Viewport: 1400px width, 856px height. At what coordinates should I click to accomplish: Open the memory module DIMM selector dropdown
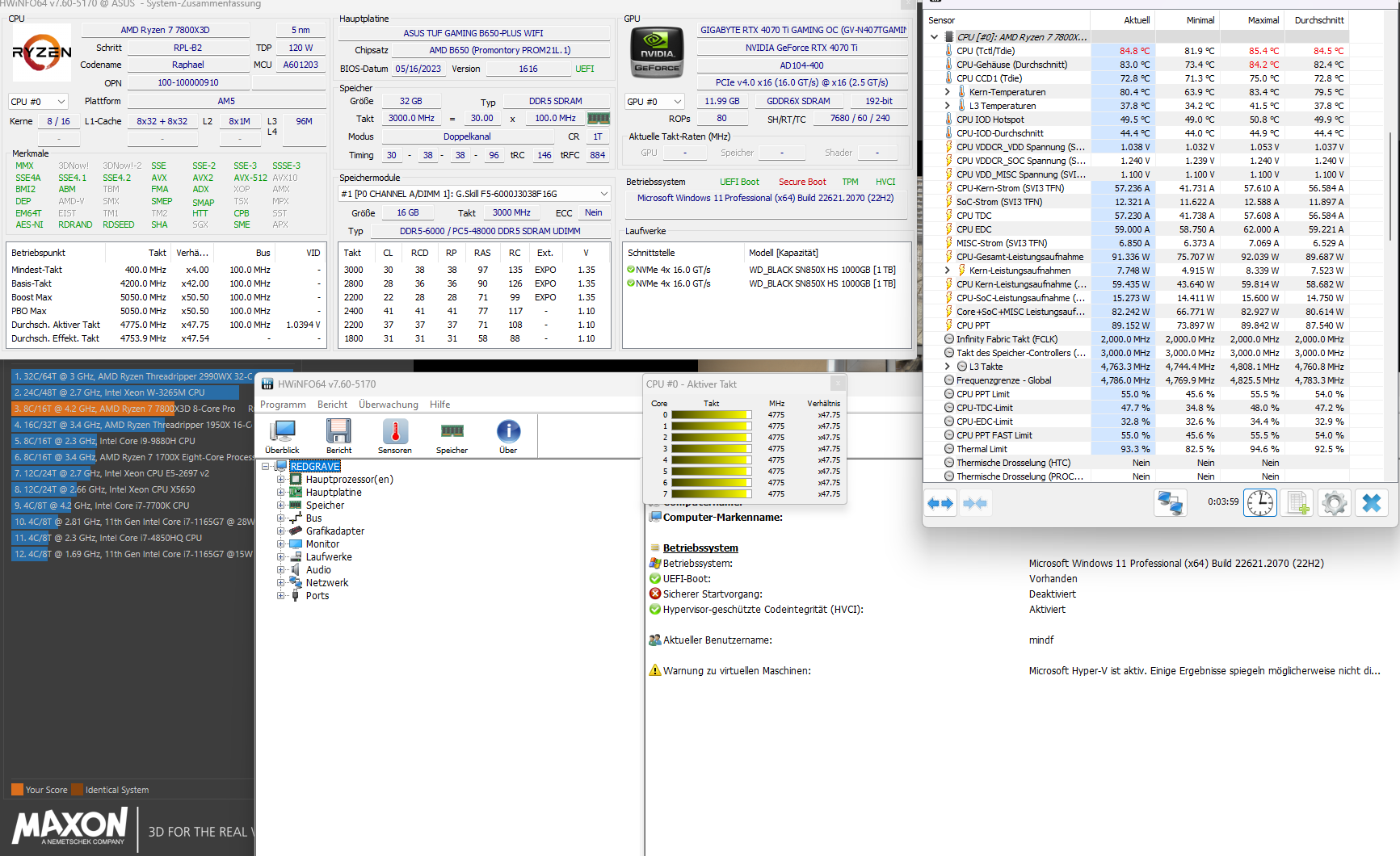tap(475, 194)
